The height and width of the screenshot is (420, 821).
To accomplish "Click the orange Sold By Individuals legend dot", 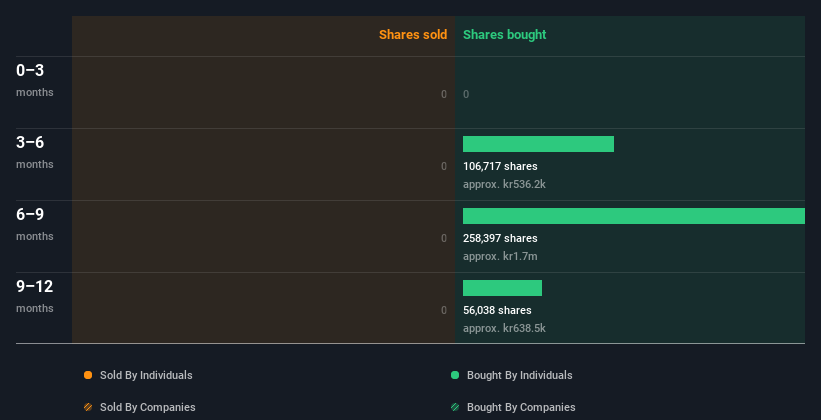I will [88, 375].
